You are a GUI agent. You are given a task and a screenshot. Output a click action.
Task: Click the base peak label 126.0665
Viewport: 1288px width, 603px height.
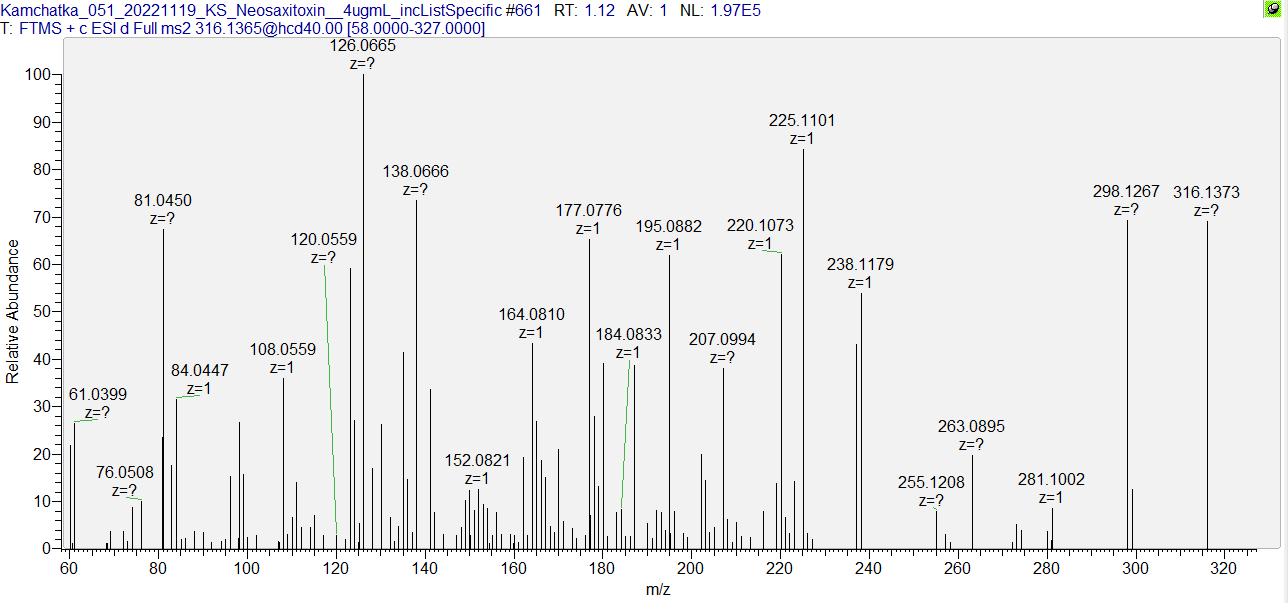point(363,46)
